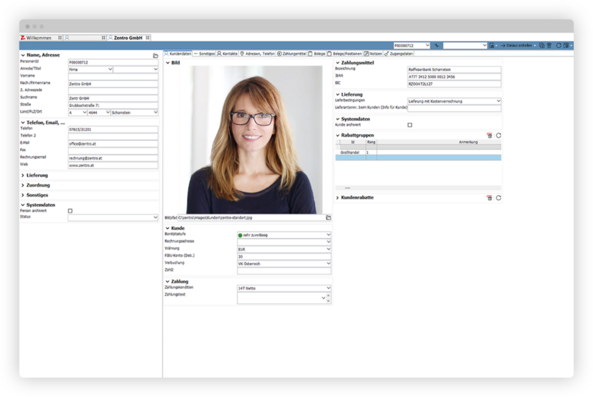Click the refresh icon in the blue toolbar

558,45
